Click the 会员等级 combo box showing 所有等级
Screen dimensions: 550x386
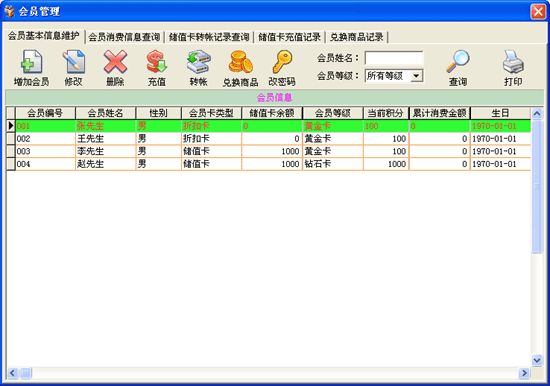394,76
